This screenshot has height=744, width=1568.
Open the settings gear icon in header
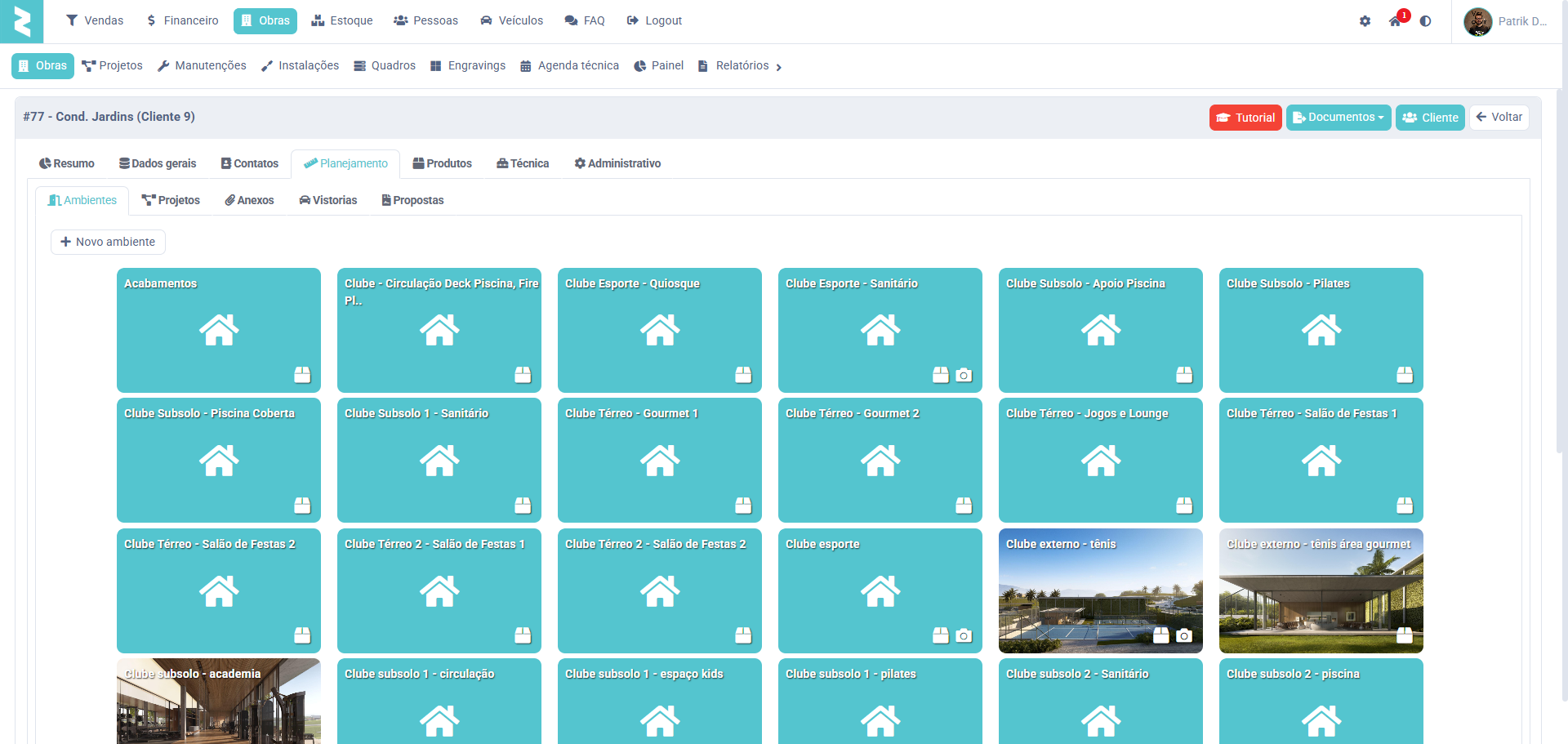(1365, 21)
